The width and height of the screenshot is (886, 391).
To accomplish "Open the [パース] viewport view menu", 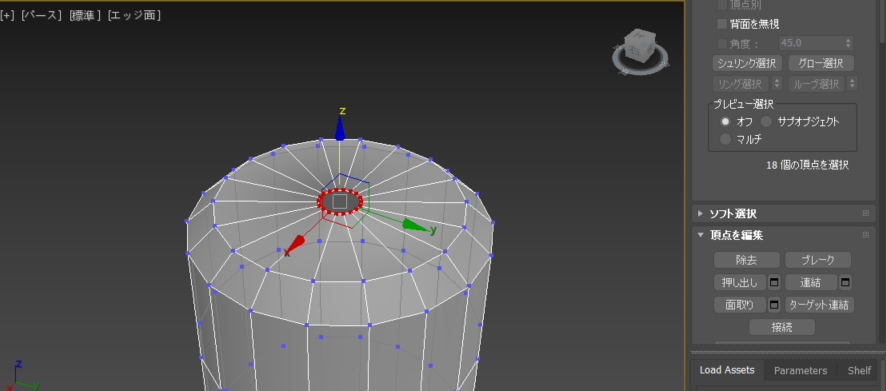I will (41, 15).
